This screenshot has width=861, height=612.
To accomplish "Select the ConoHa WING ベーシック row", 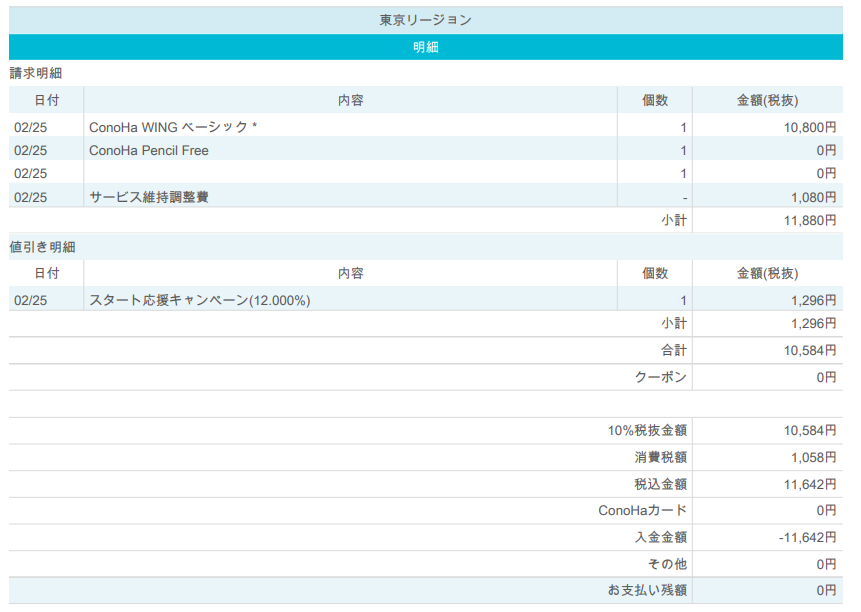I will click(173, 127).
